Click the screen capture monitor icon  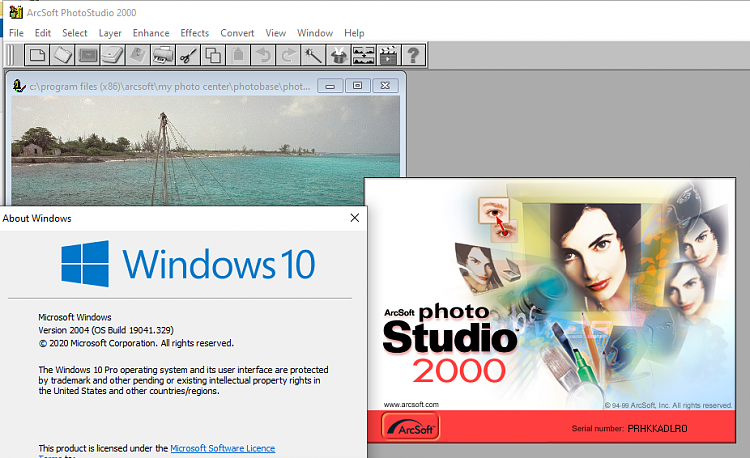[x=88, y=55]
